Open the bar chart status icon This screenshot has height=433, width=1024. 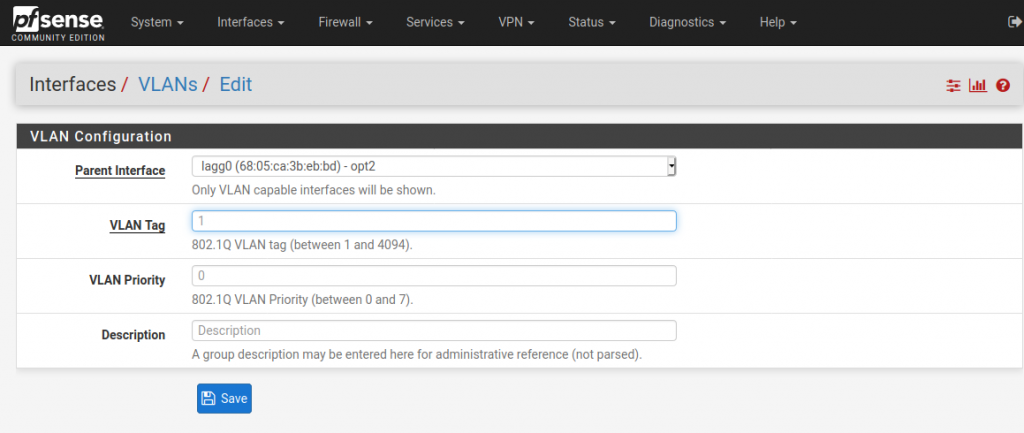click(x=978, y=86)
